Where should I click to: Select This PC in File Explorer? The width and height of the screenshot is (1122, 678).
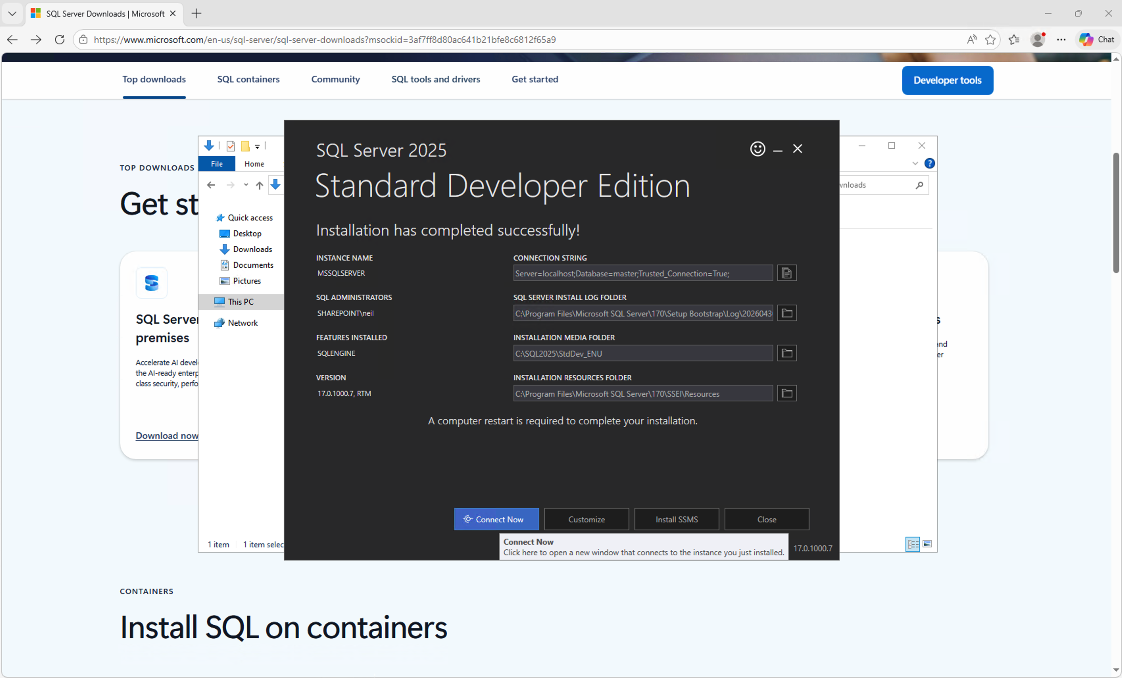tap(240, 302)
